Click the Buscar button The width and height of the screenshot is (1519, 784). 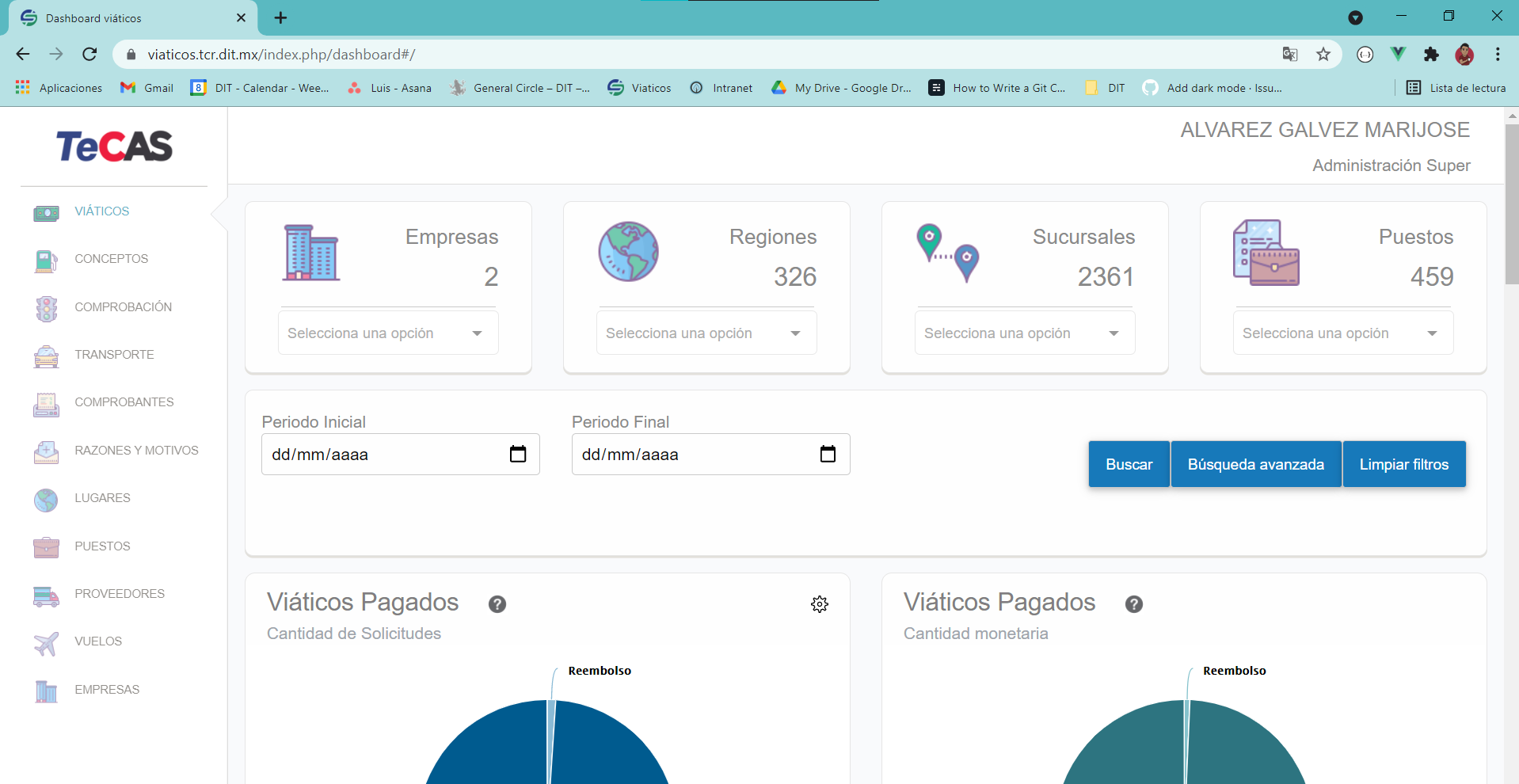(1129, 464)
